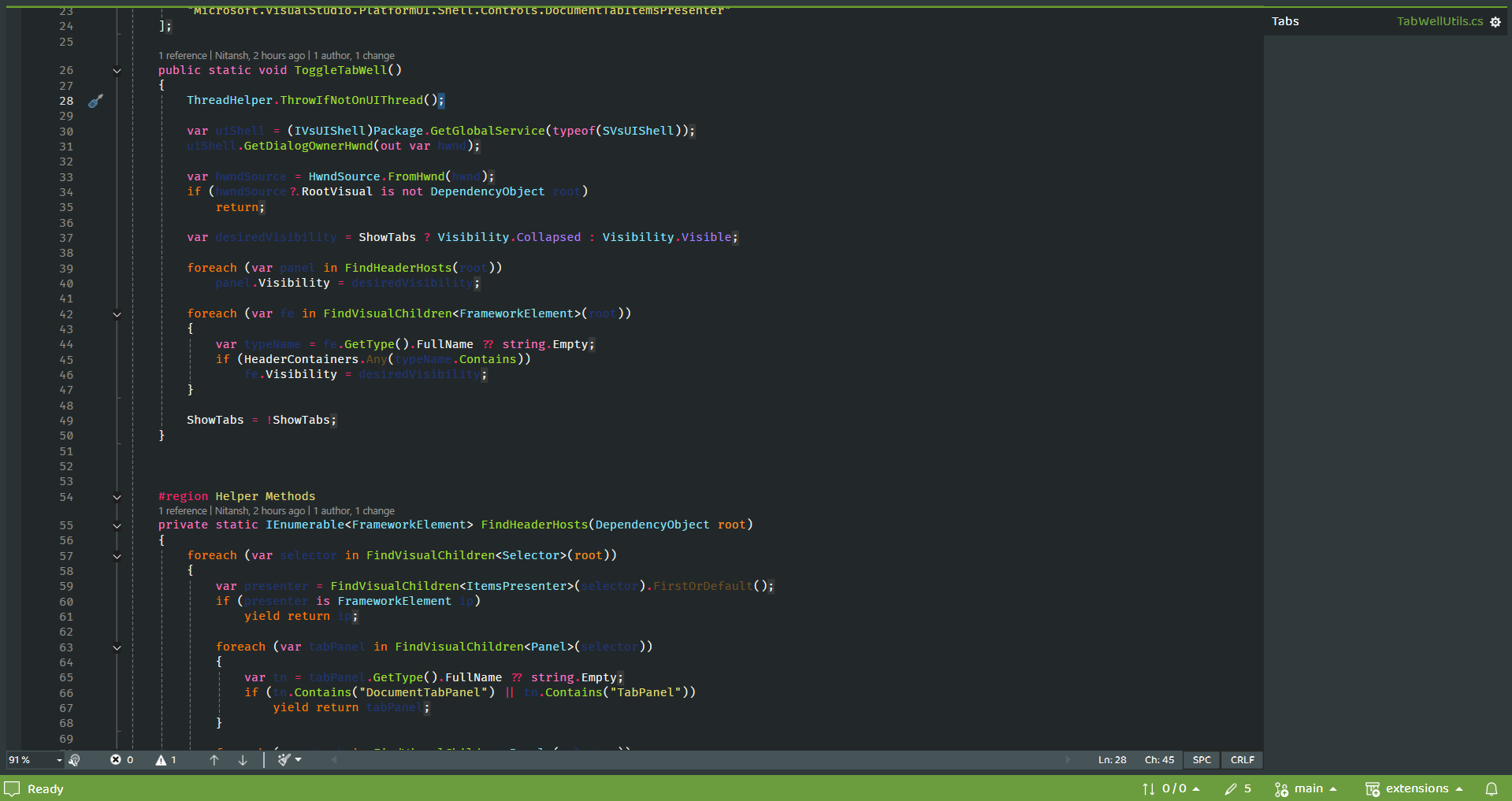Place cursor on ThrowIfNotOnUIThread call

pos(351,100)
